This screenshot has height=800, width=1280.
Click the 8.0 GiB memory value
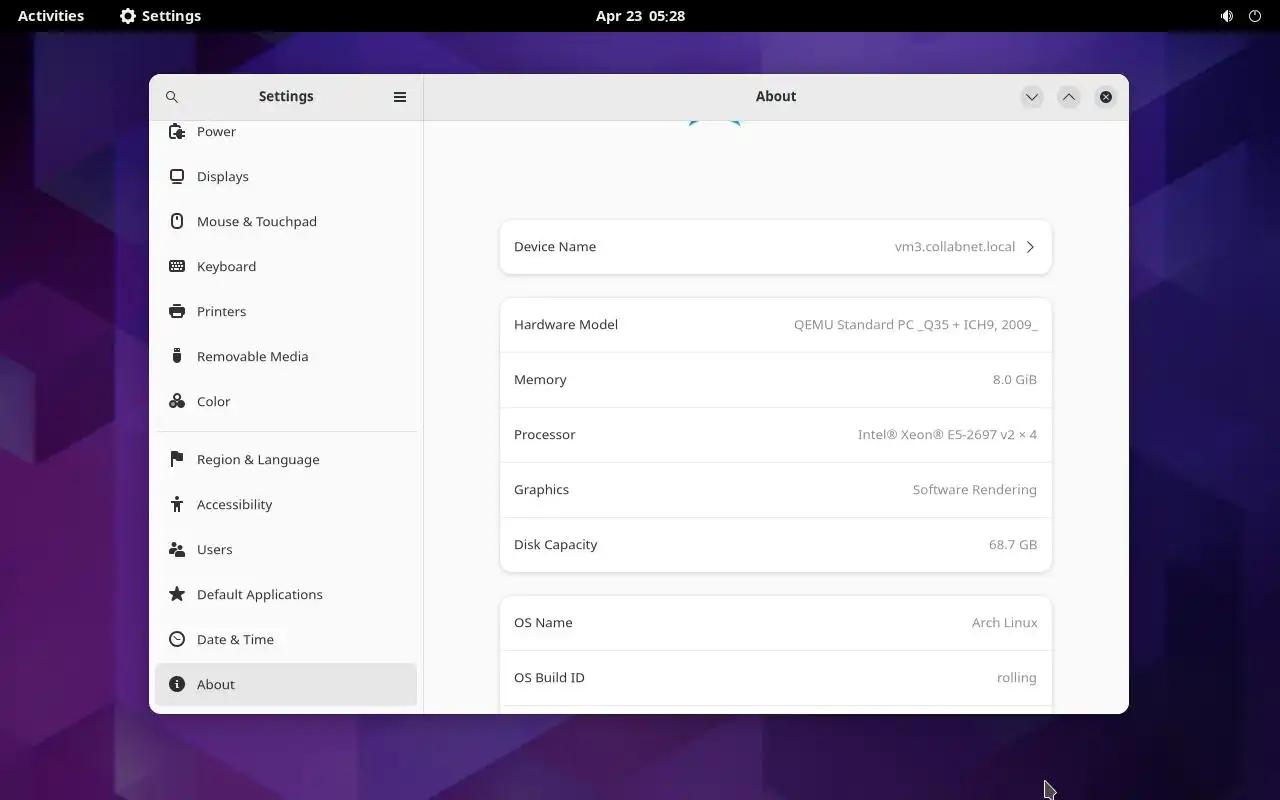[x=1015, y=380]
